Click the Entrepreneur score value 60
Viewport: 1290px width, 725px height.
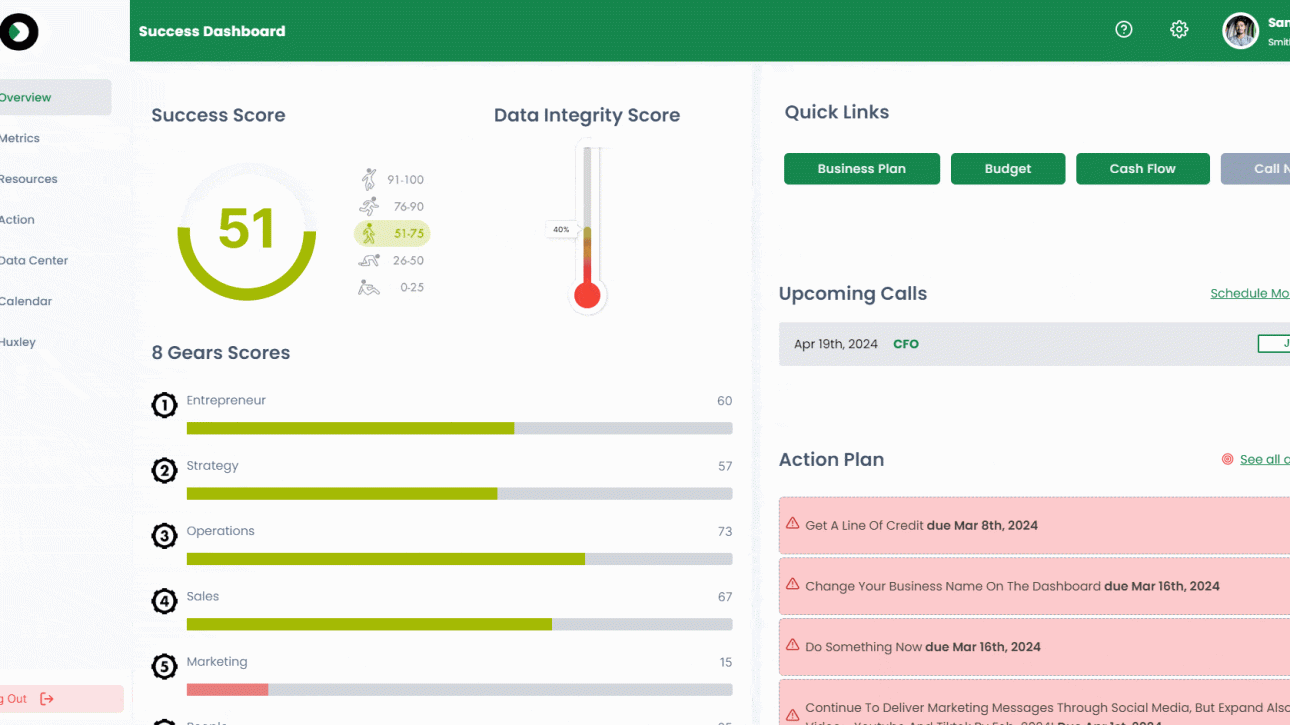(x=724, y=401)
